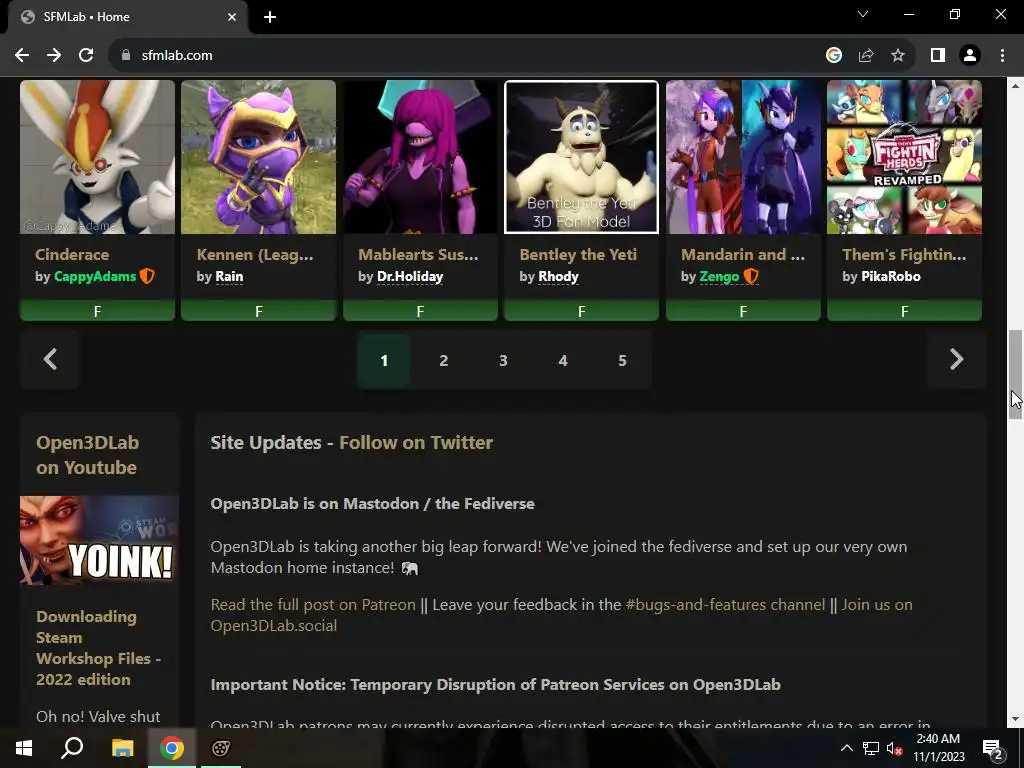The height and width of the screenshot is (768, 1024).
Task: Go to pagination page 3
Action: (x=503, y=360)
